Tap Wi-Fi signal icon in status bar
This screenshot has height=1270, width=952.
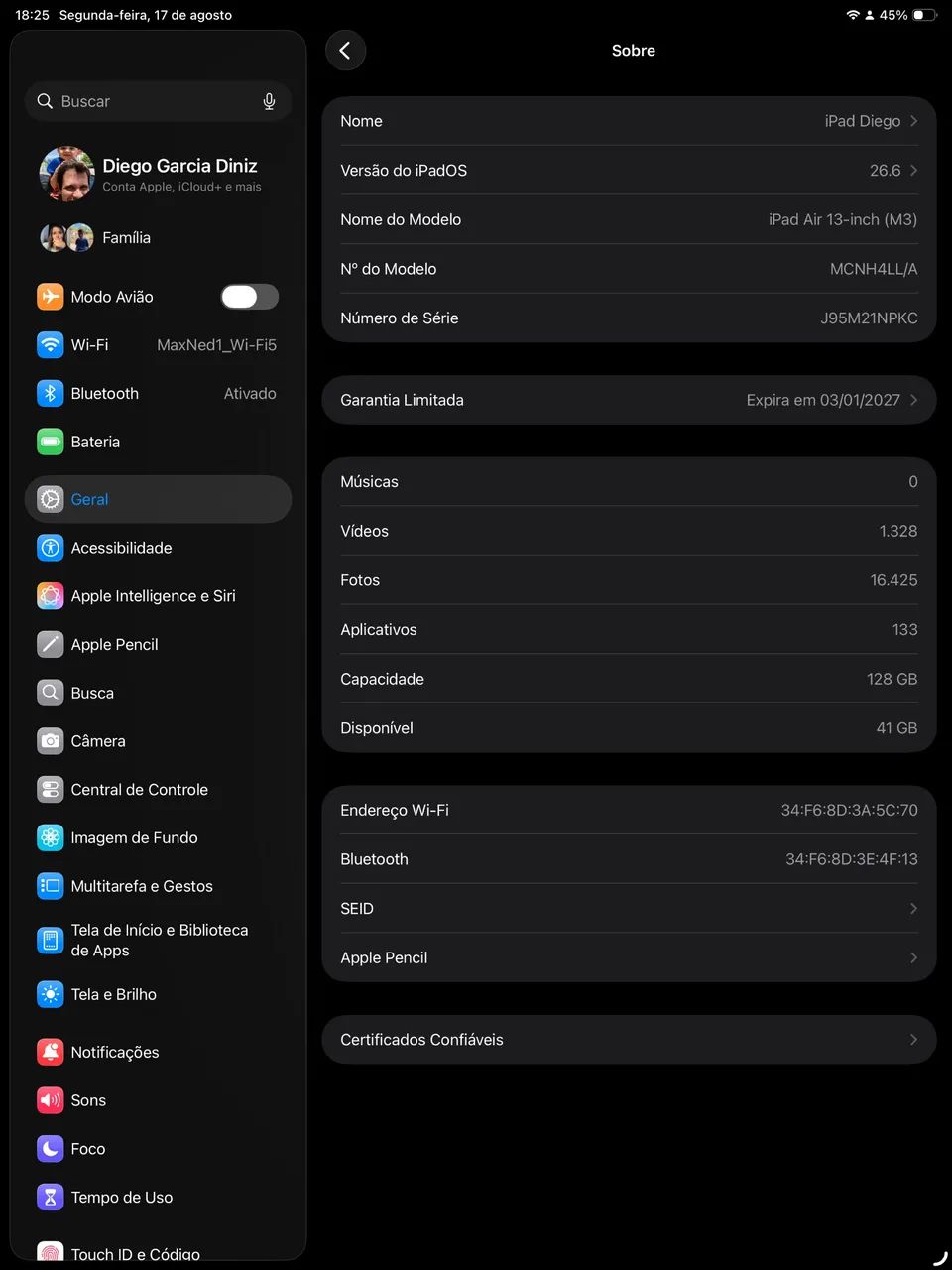tap(853, 15)
